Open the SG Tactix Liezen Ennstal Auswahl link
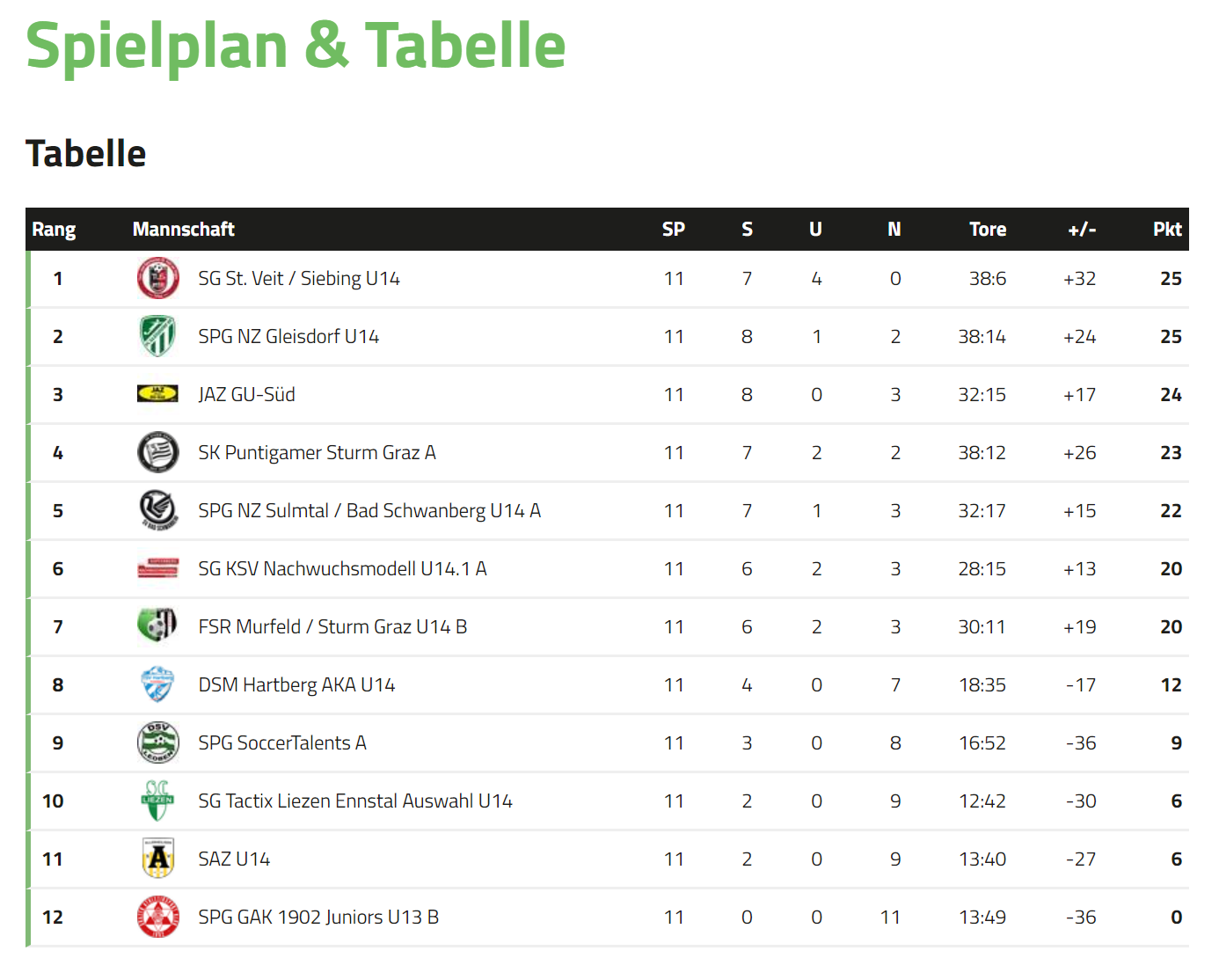The image size is (1219, 980). coord(355,801)
